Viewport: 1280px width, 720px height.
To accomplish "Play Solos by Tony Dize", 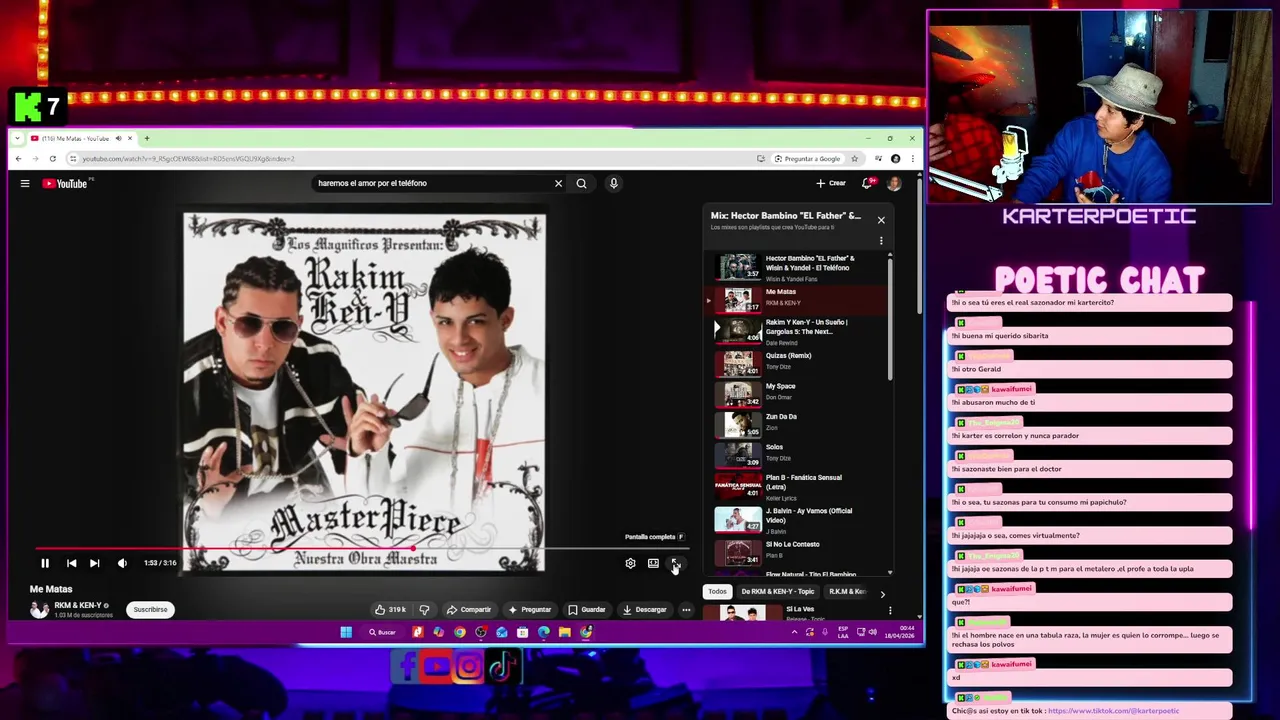I will pos(798,454).
